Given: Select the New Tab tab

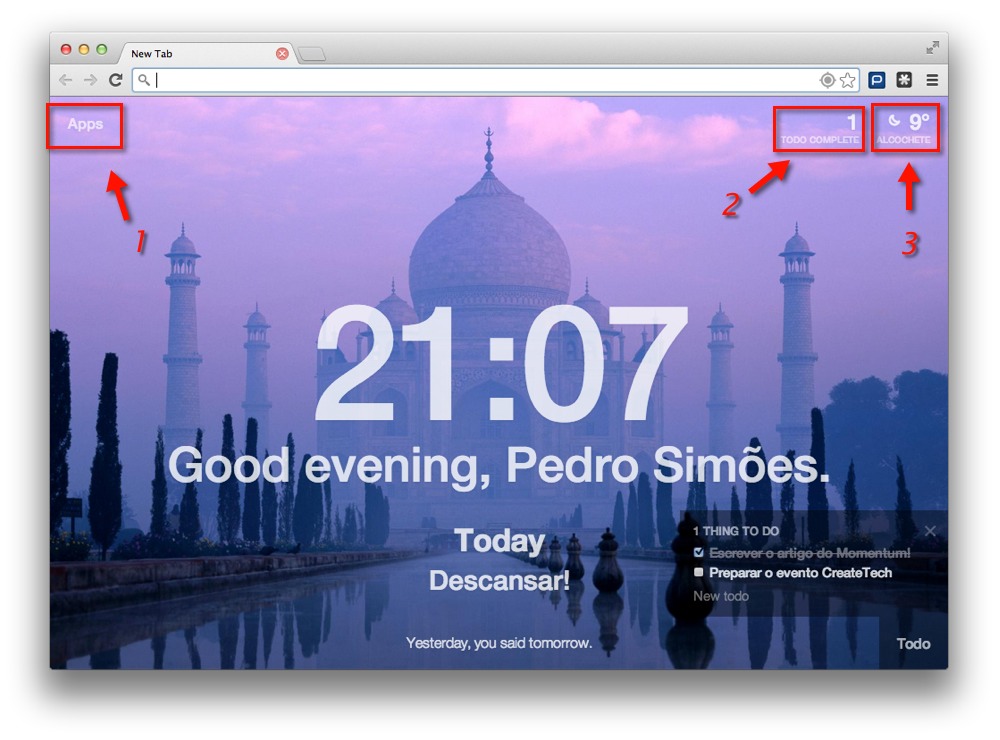Looking at the screenshot, I should click(x=204, y=54).
